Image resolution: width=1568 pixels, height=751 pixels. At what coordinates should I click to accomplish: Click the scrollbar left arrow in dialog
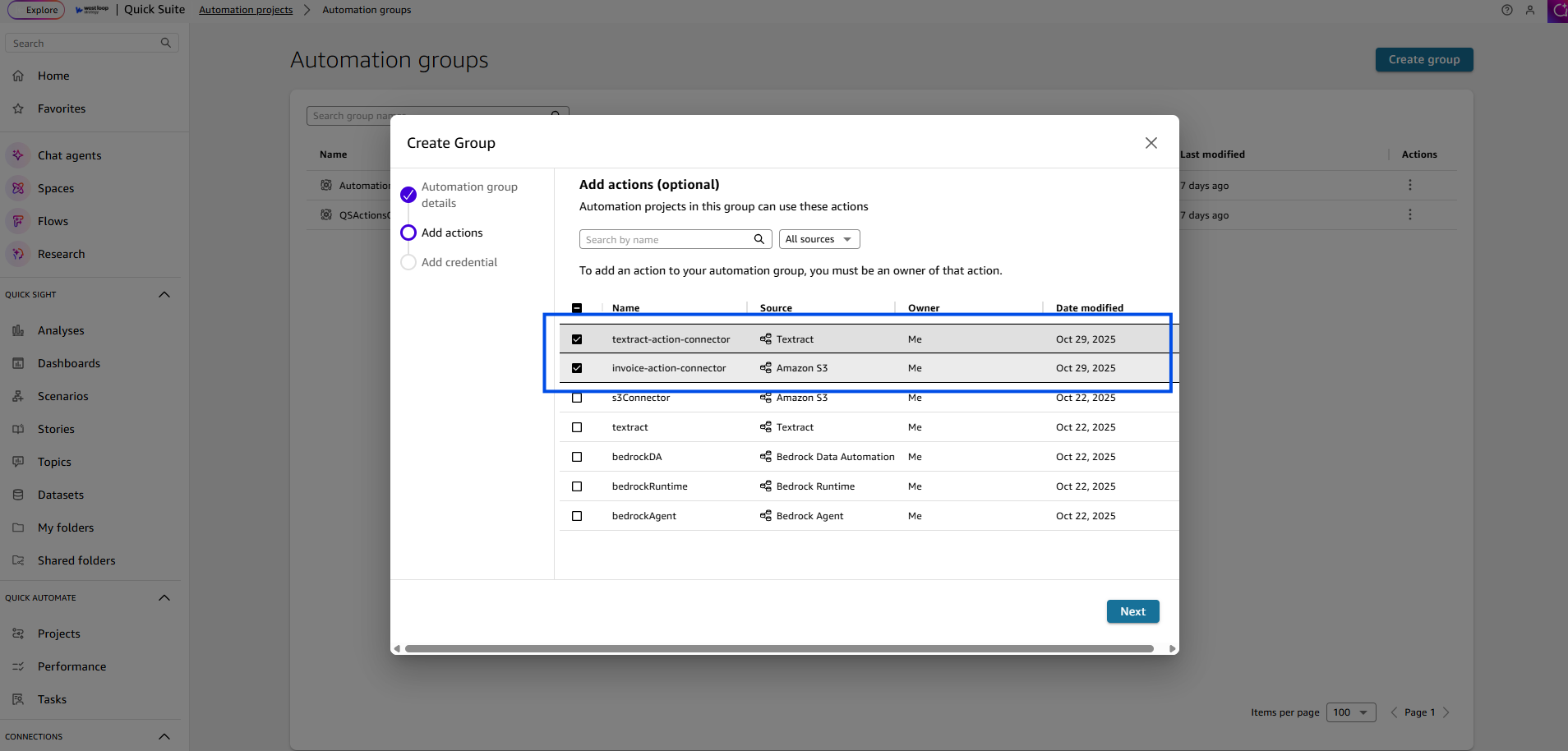[397, 648]
